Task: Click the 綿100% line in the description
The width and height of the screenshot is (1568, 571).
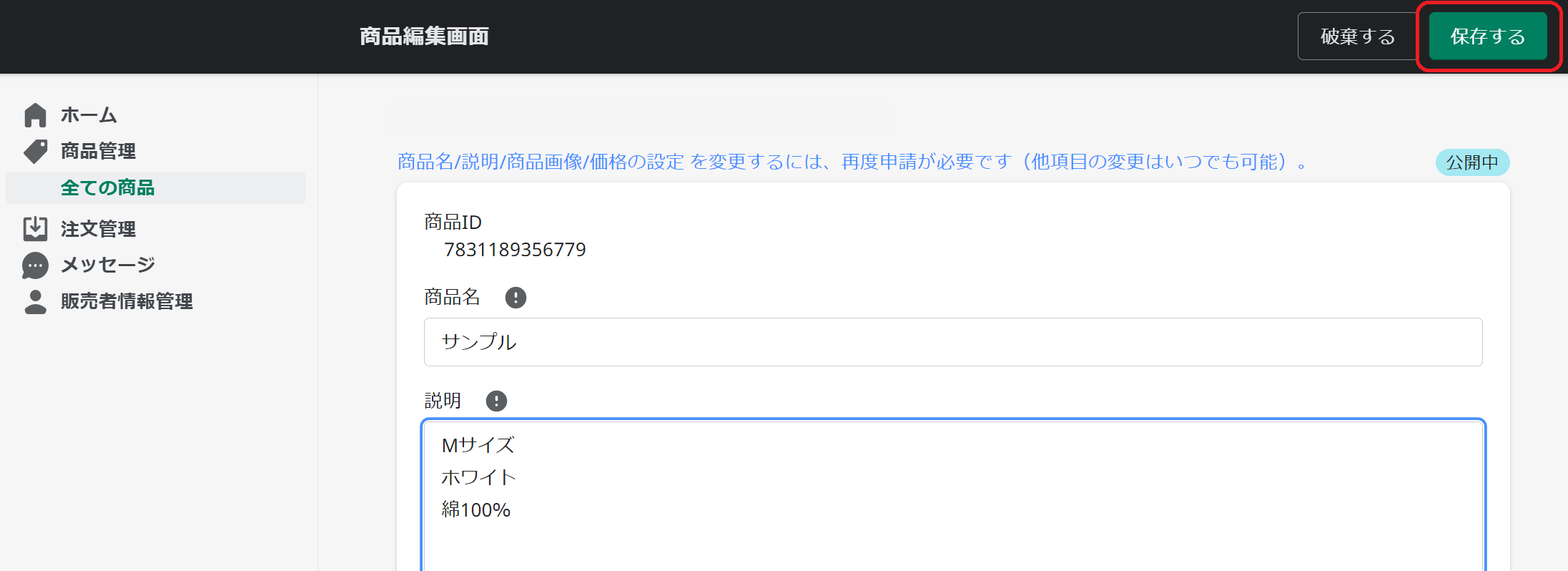Action: pyautogui.click(x=476, y=510)
